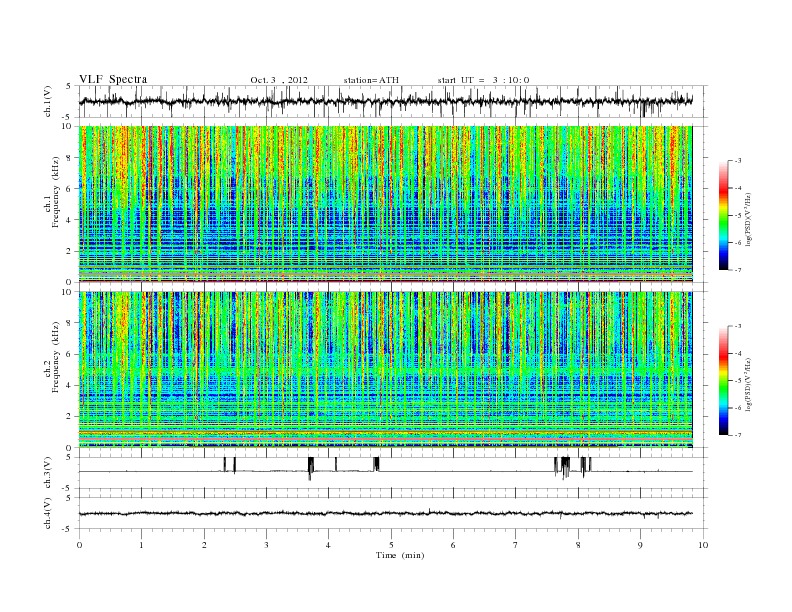
Task: Click the time axis tick label "5"
Action: (391, 545)
